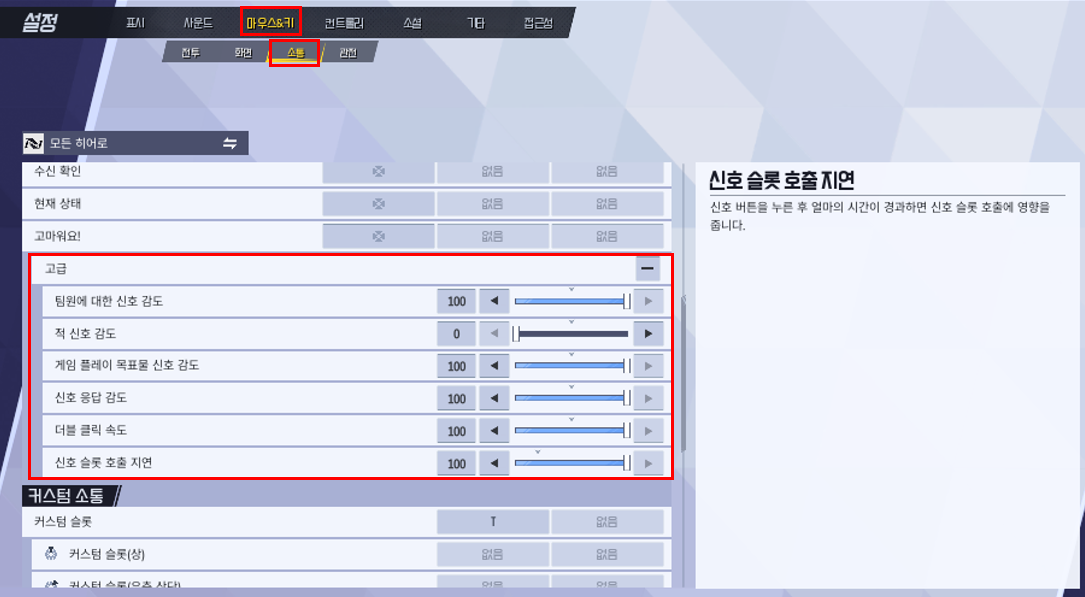The width and height of the screenshot is (1085, 597).
Task: Decrease 게임 플레이 목표물 신호 감도 with the left arrow
Action: (494, 366)
